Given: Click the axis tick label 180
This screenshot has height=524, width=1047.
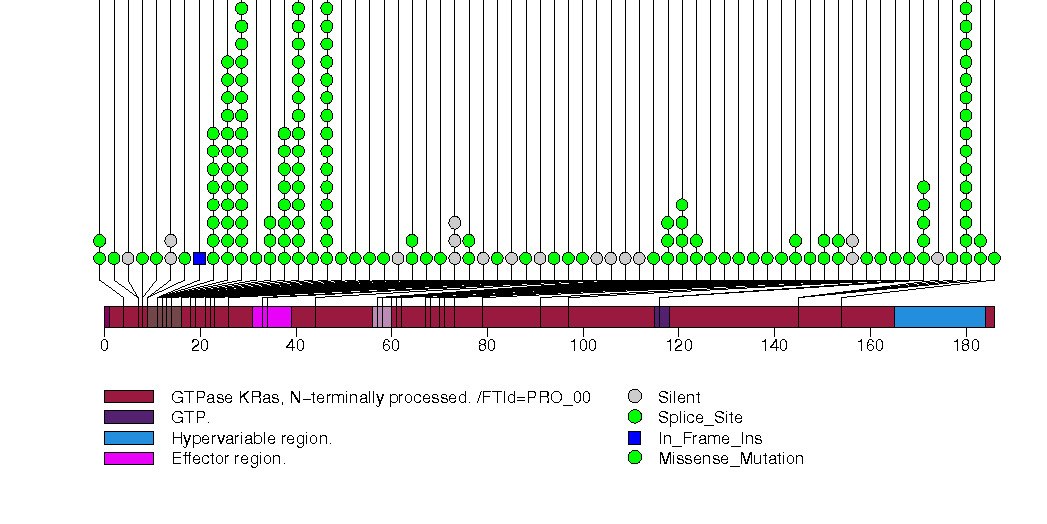Looking at the screenshot, I should (966, 346).
